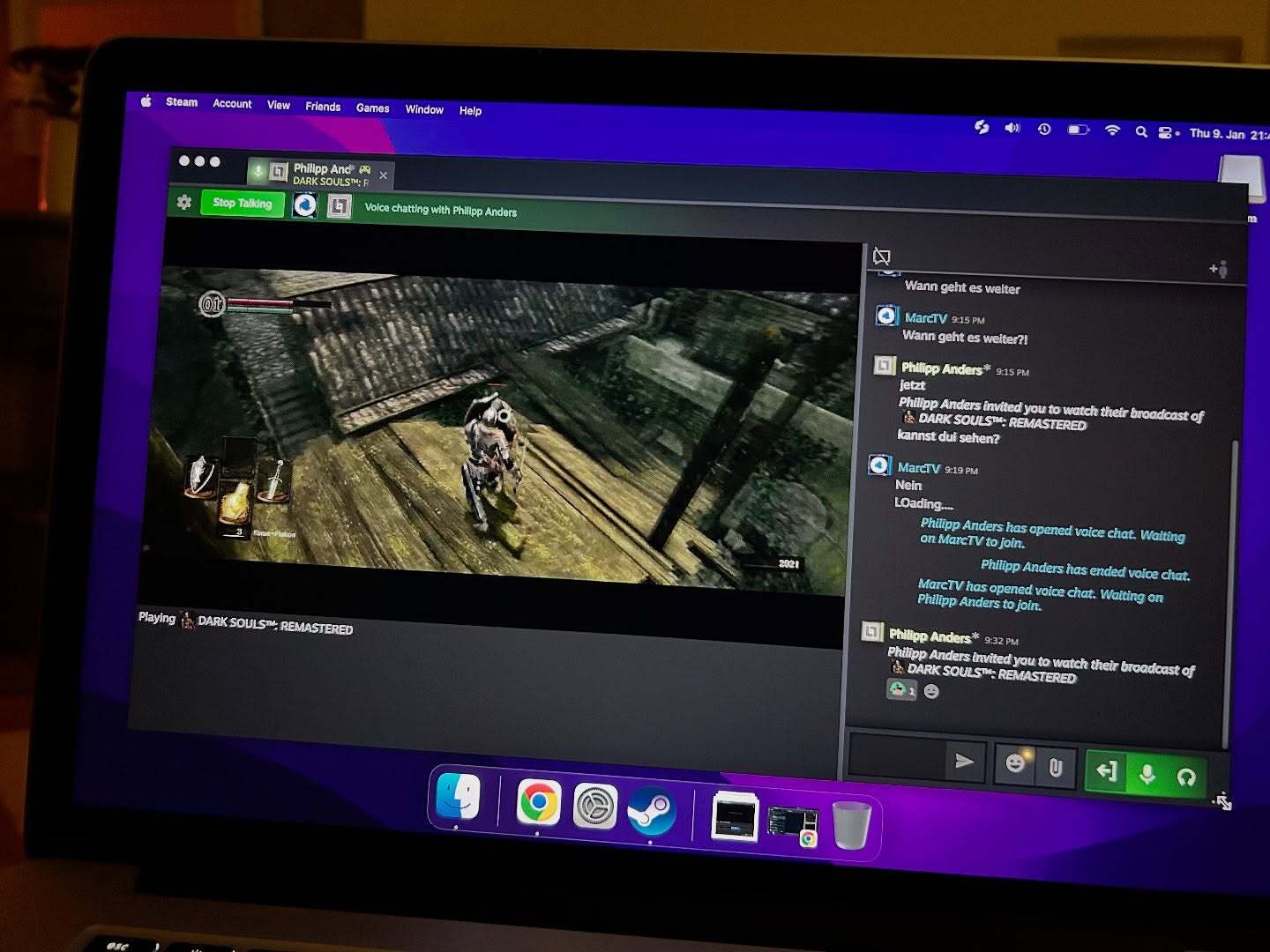
Task: Click the Stop Talking button
Action: pyautogui.click(x=243, y=203)
